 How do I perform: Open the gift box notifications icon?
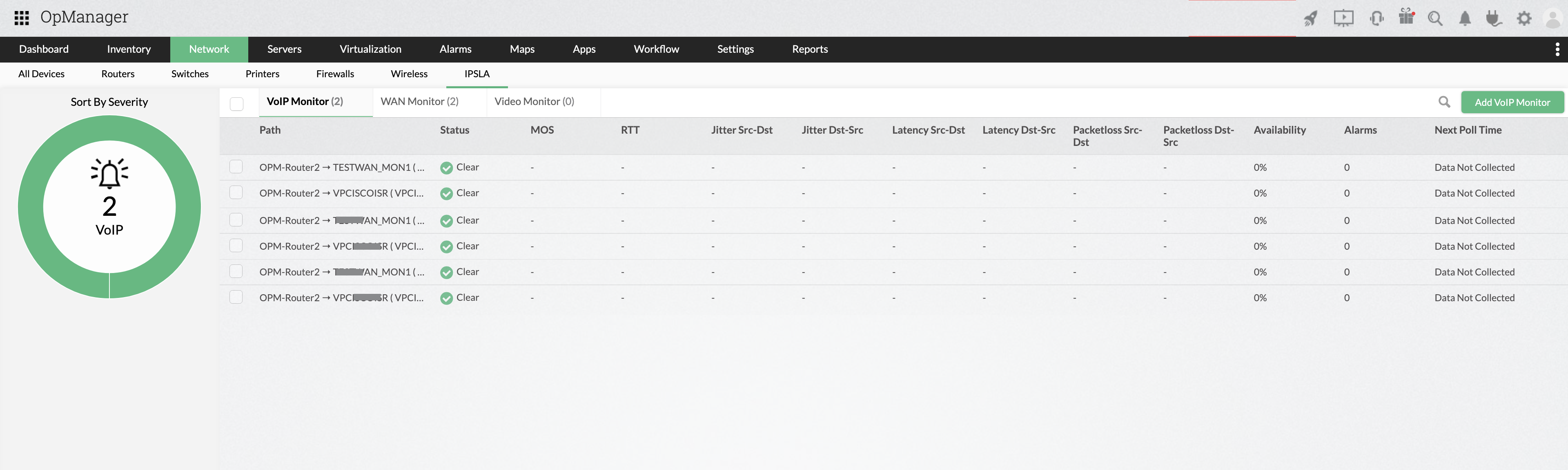pyautogui.click(x=1406, y=17)
